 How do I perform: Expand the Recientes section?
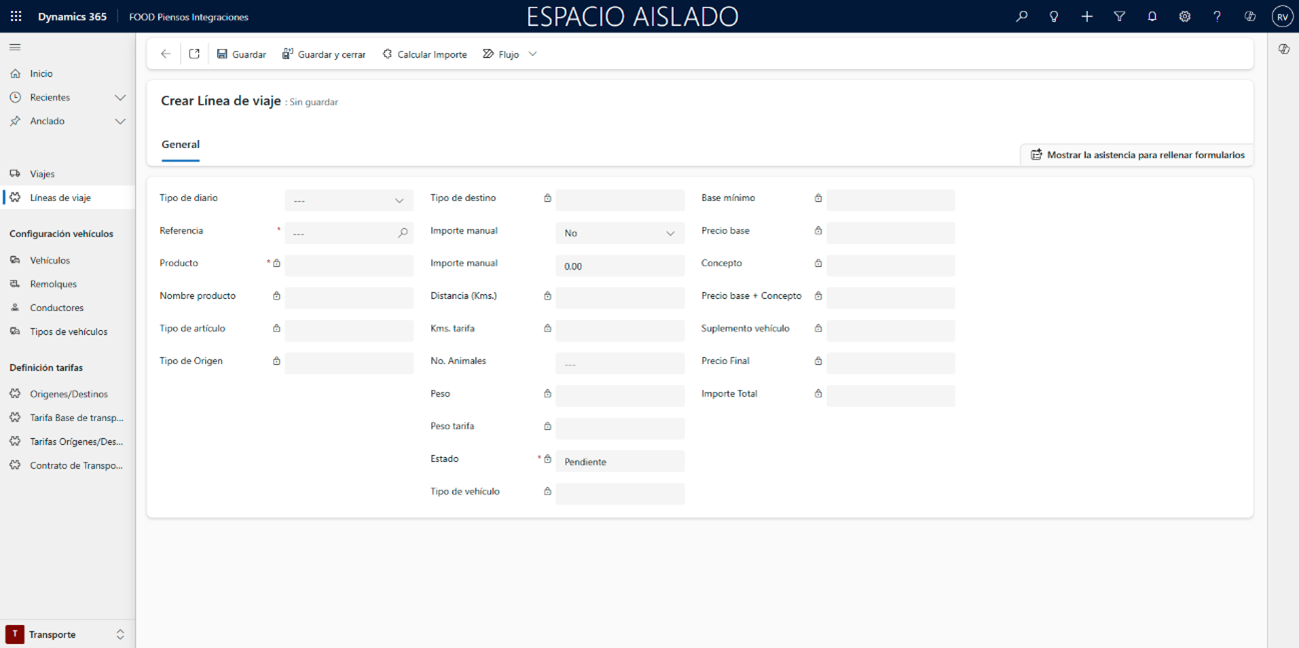point(120,98)
